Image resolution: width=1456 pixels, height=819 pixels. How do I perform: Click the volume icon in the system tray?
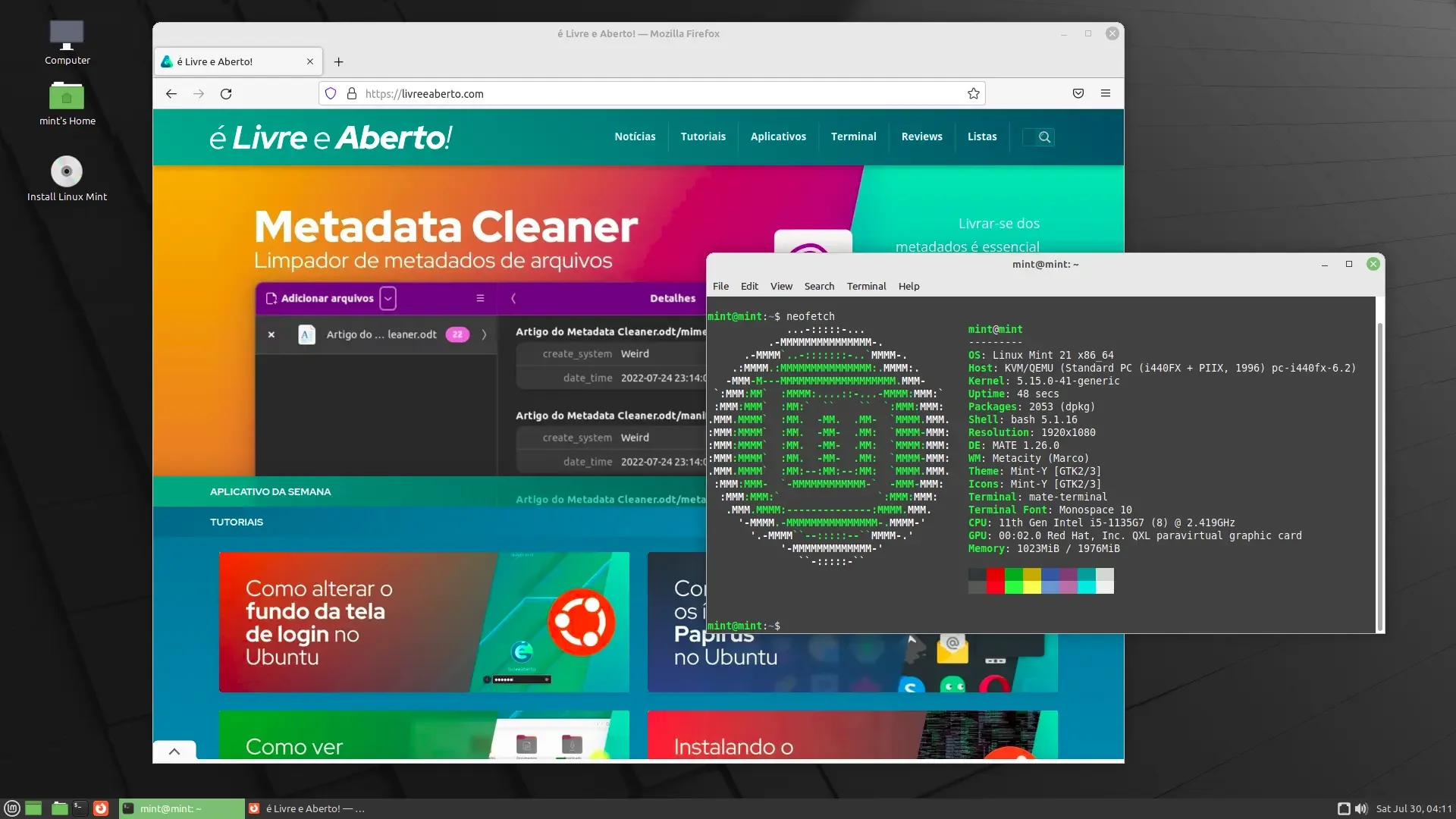[1361, 808]
